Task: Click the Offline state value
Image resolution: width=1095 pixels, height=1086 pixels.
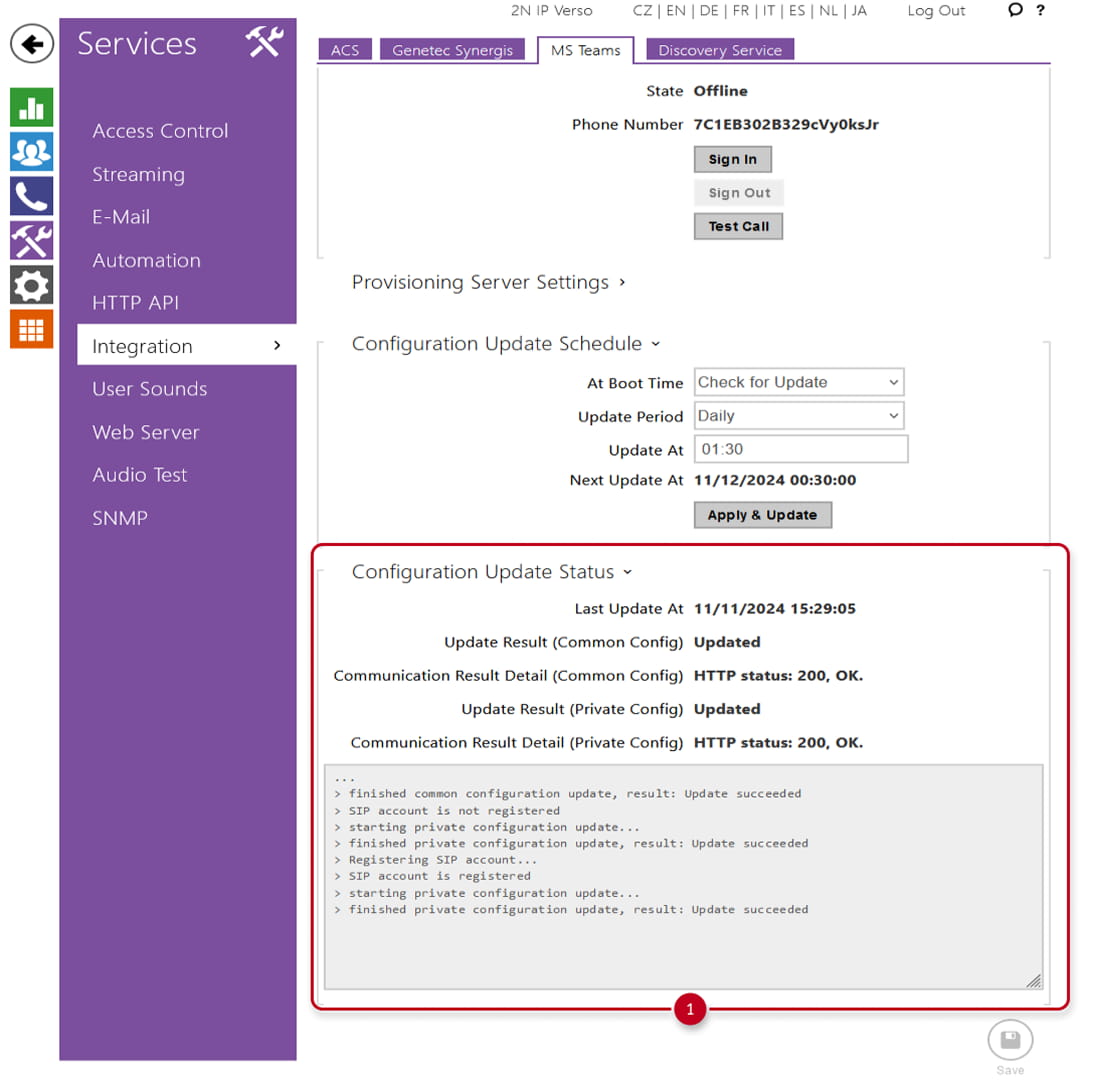Action: tap(720, 91)
